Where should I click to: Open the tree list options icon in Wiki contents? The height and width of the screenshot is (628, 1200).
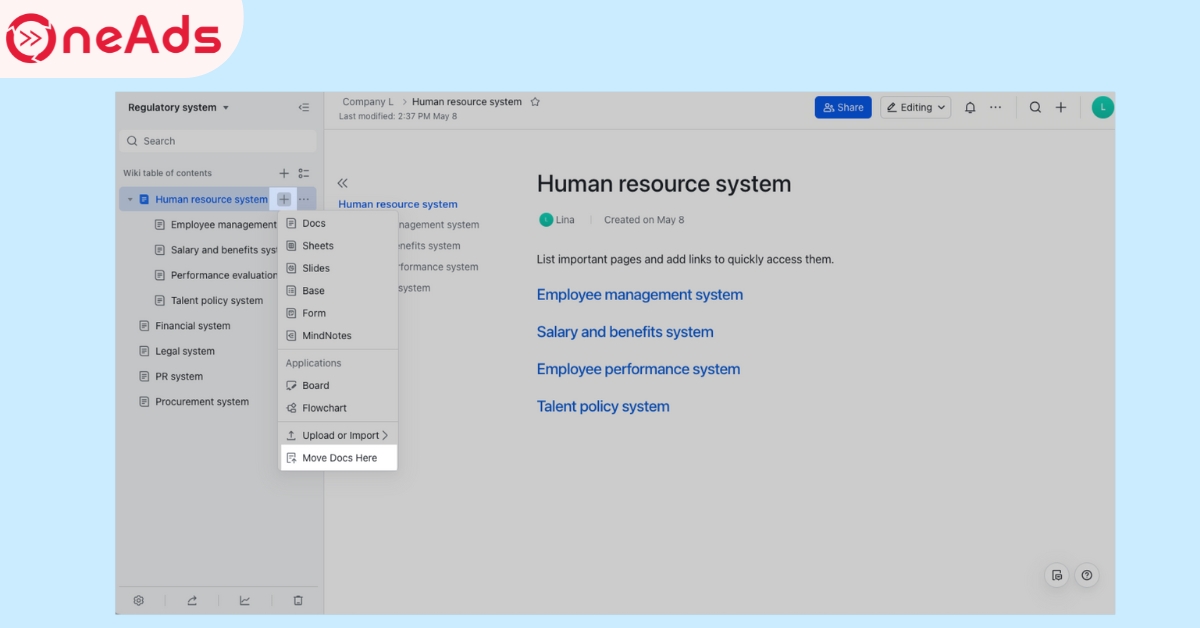[304, 173]
